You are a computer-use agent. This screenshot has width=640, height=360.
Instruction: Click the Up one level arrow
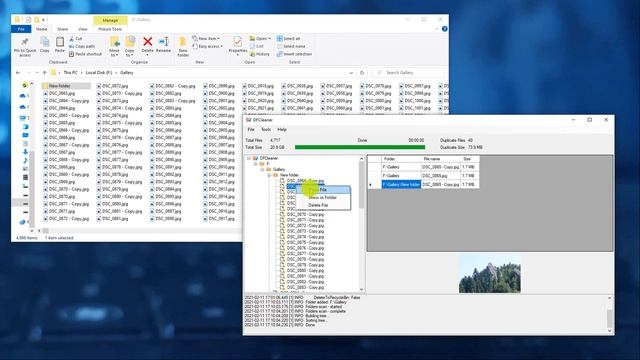44,73
